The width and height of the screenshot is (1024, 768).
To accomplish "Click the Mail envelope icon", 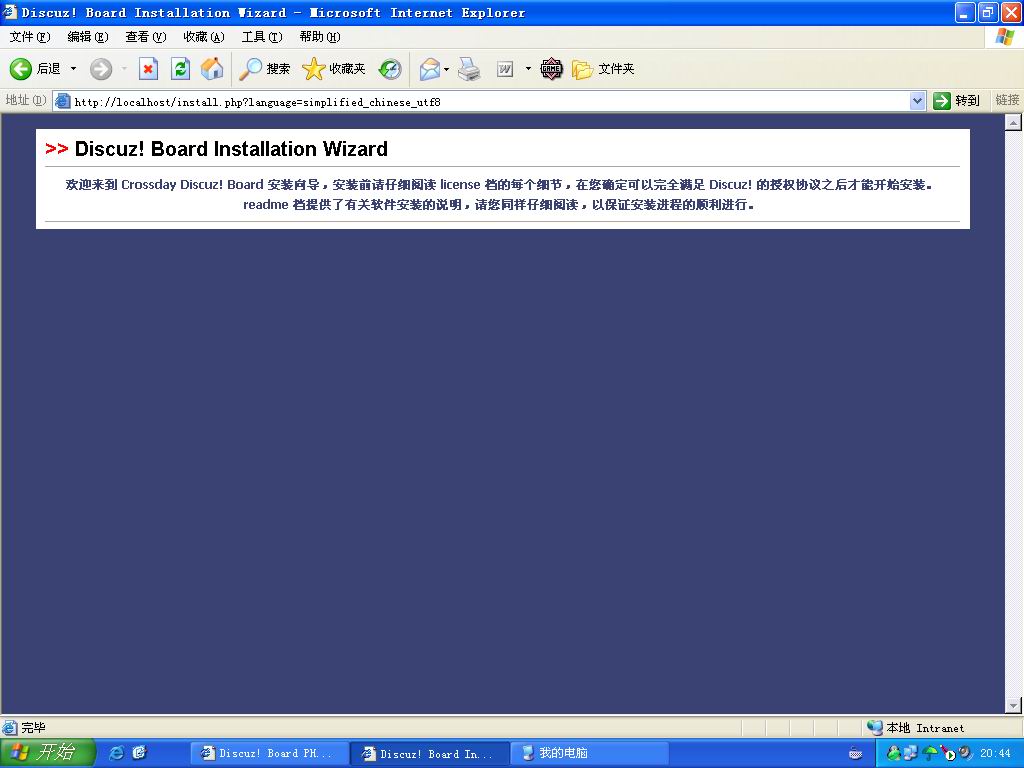I will point(429,69).
